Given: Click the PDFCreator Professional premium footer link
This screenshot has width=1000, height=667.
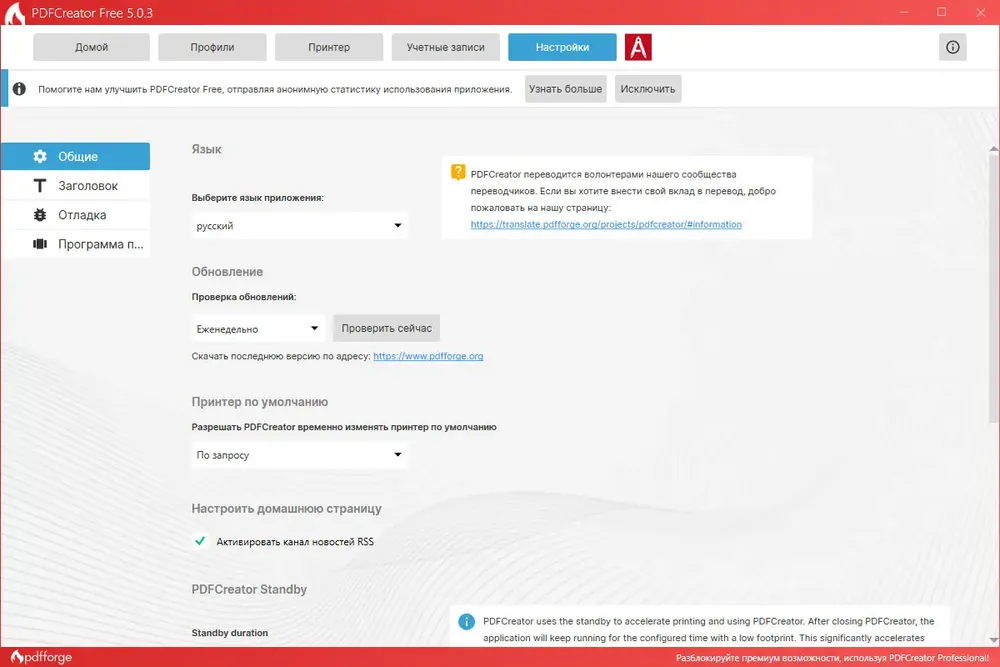Looking at the screenshot, I should click(x=832, y=657).
